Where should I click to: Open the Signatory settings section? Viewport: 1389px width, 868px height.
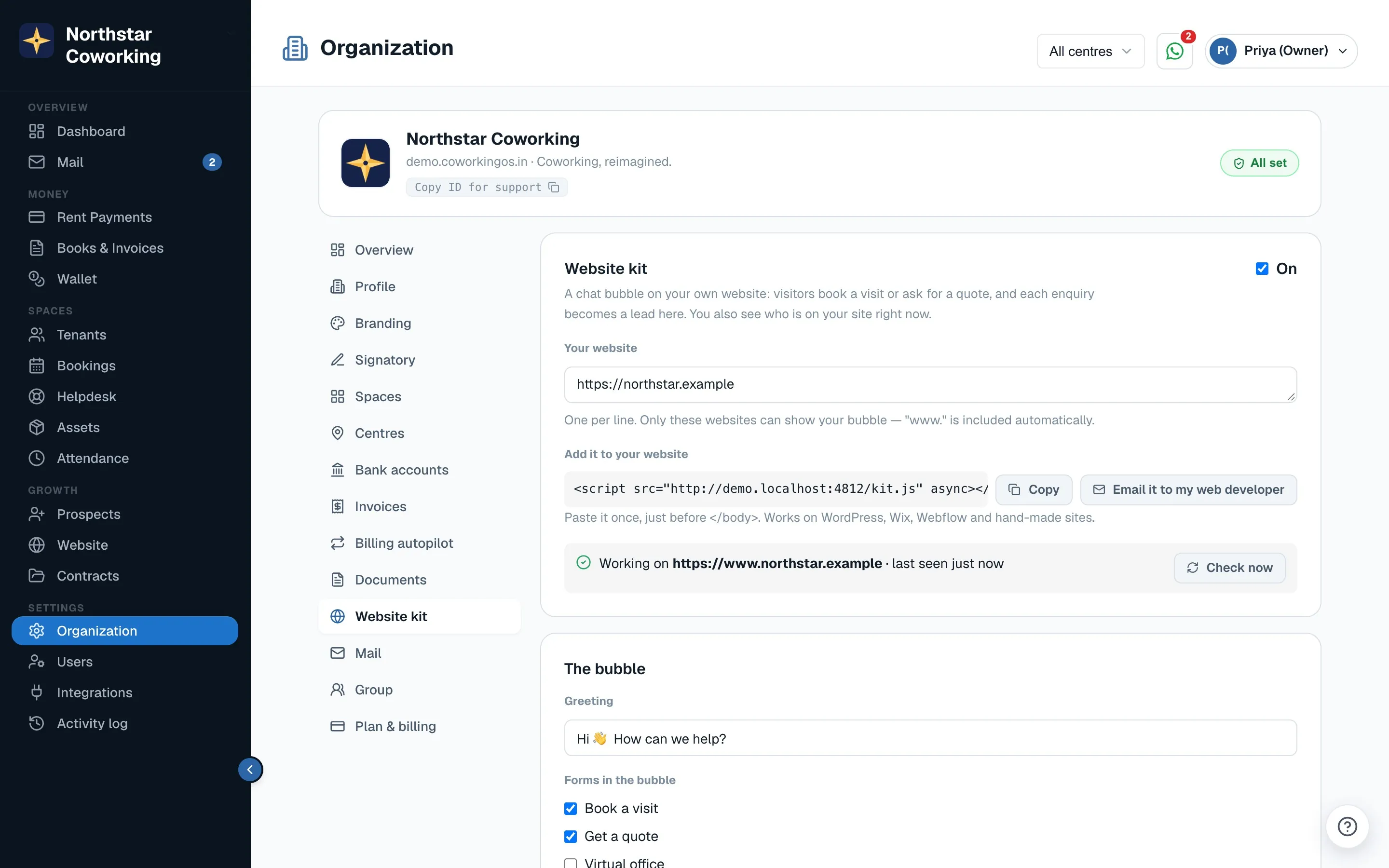420,360
